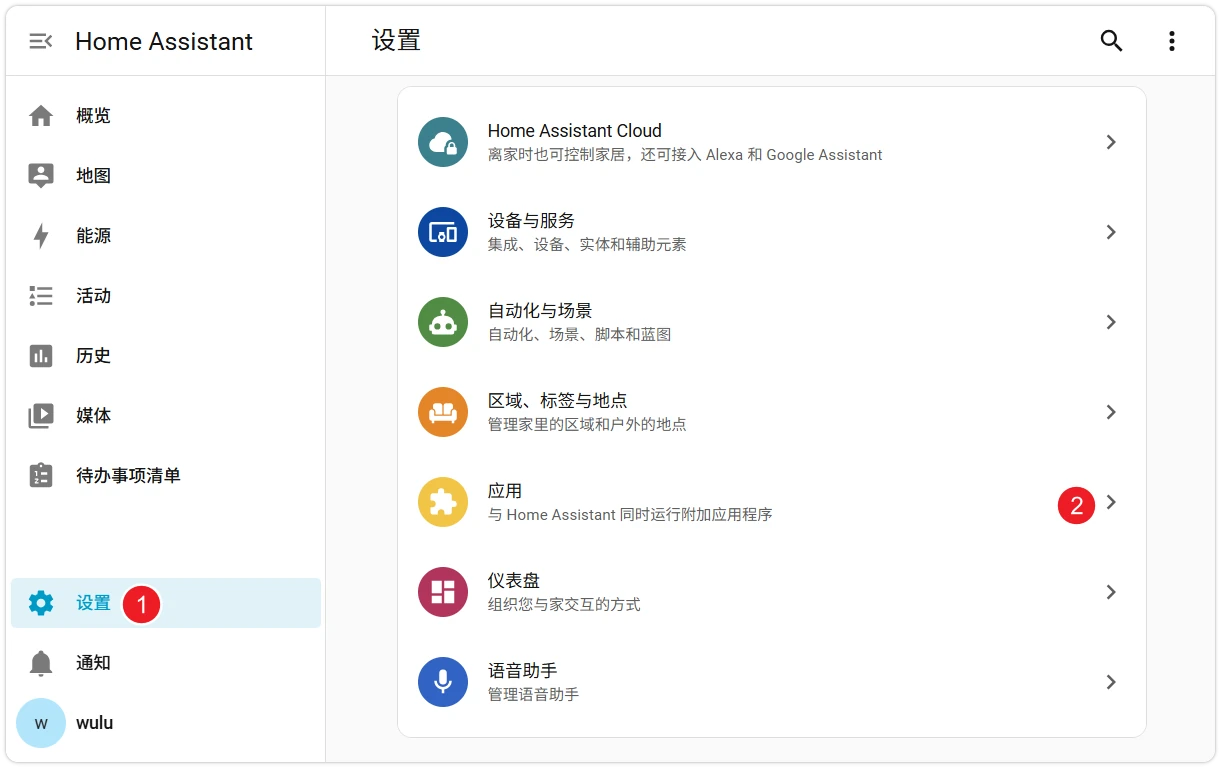Click the microphone icon for 语音助手

point(443,682)
